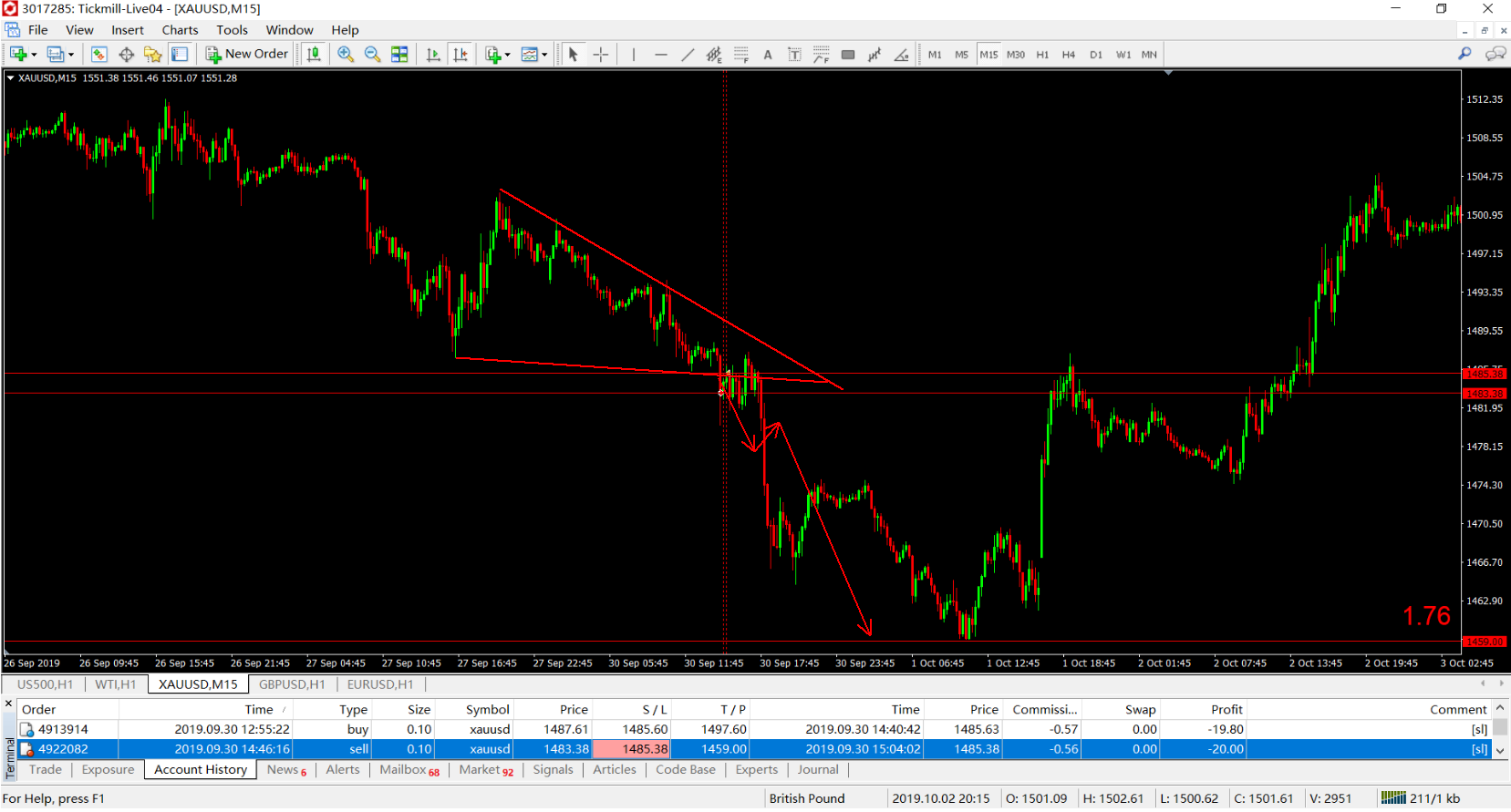
Task: Expand the Templates dropdown arrow
Action: [x=544, y=55]
